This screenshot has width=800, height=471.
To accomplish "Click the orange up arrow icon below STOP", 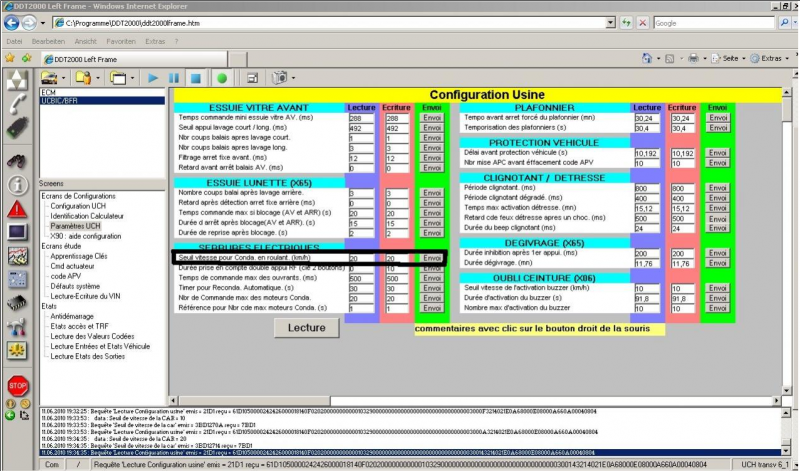I will [x=10, y=404].
